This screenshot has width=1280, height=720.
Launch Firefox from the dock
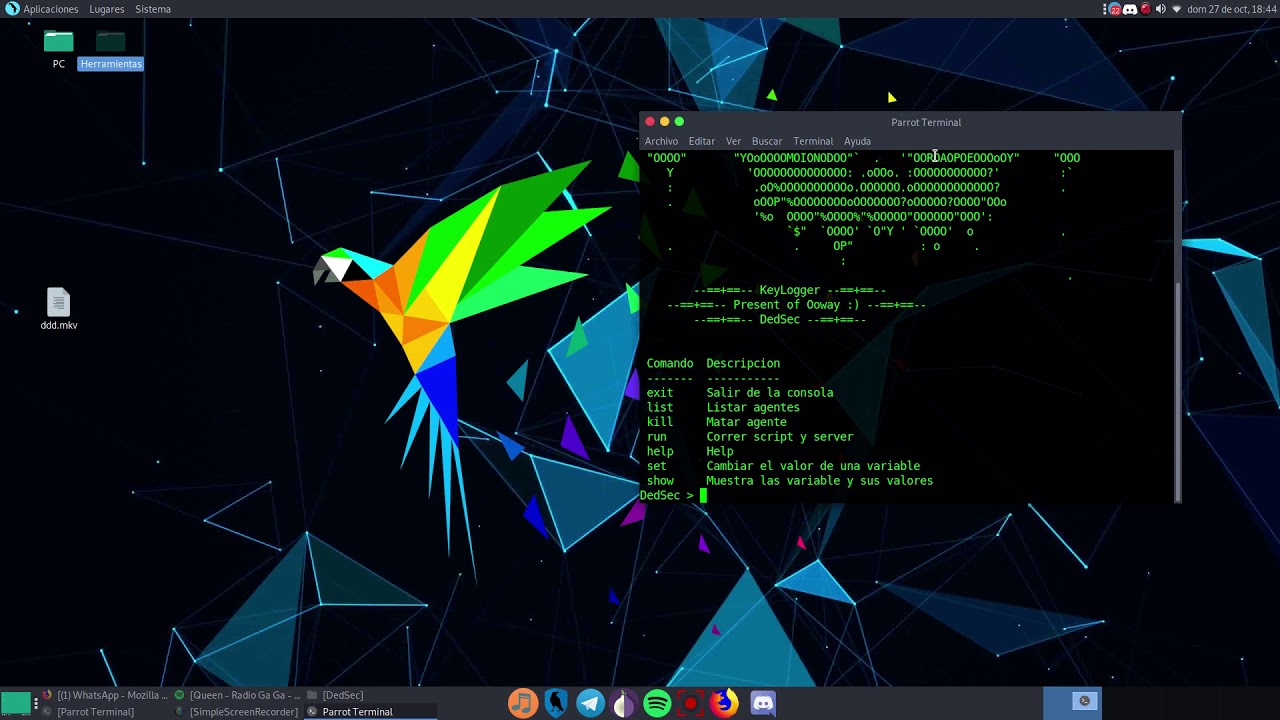pos(724,703)
